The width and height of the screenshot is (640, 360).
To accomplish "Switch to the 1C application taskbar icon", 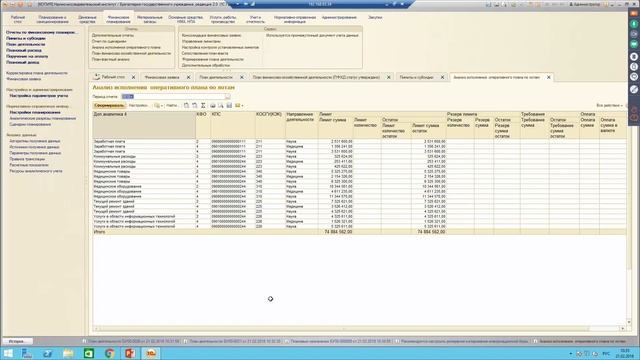I will (151, 353).
